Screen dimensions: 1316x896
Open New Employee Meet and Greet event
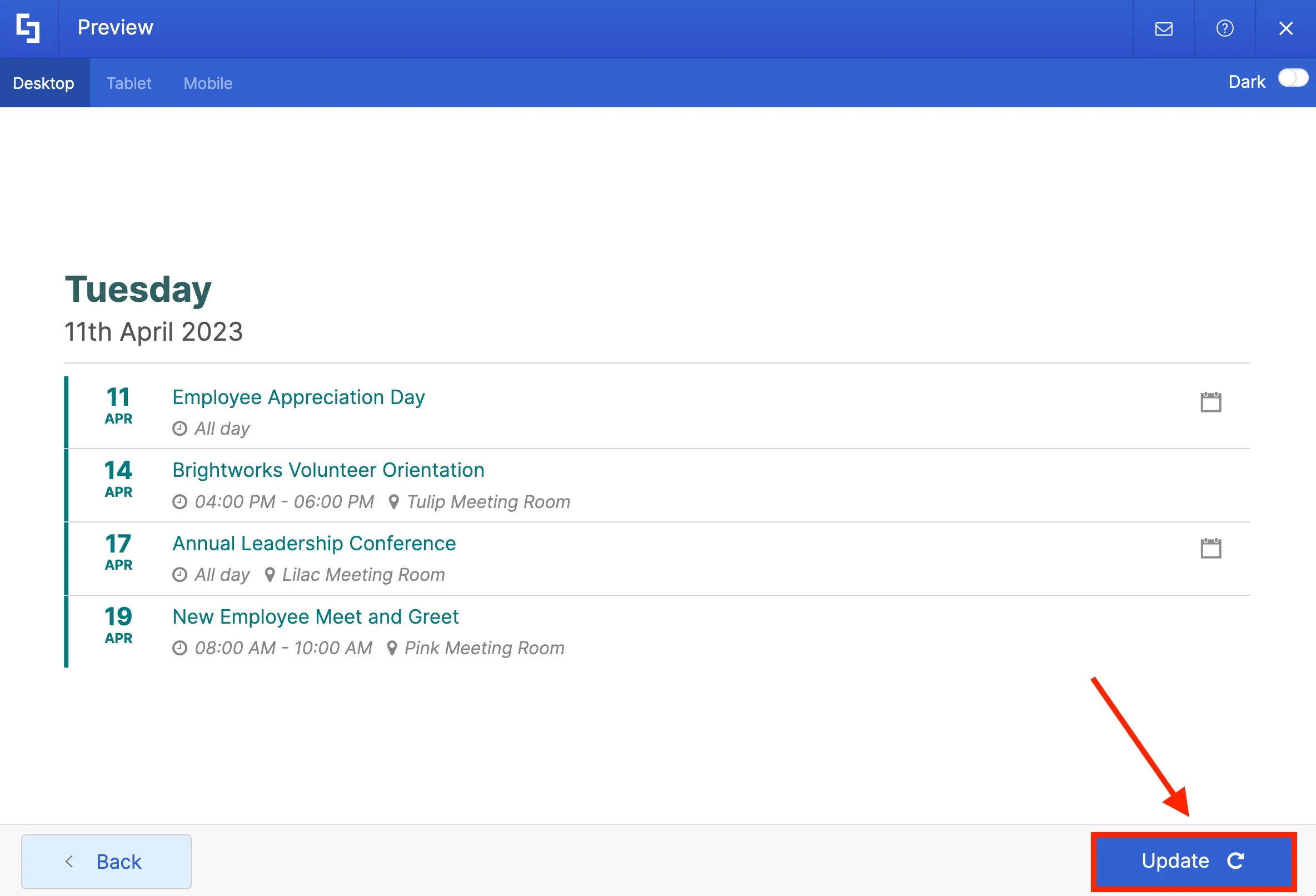[x=316, y=616]
